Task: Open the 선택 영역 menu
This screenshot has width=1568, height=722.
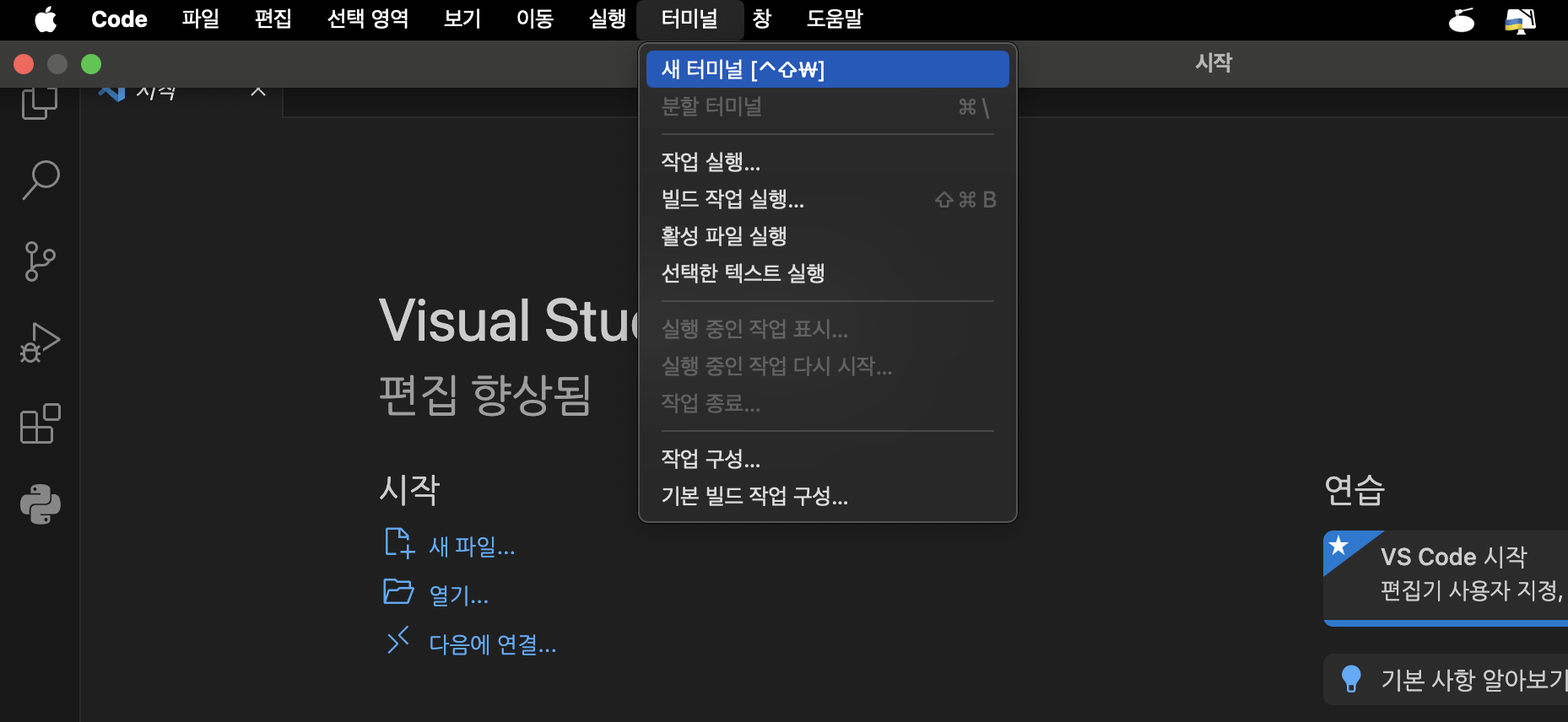Action: [368, 19]
